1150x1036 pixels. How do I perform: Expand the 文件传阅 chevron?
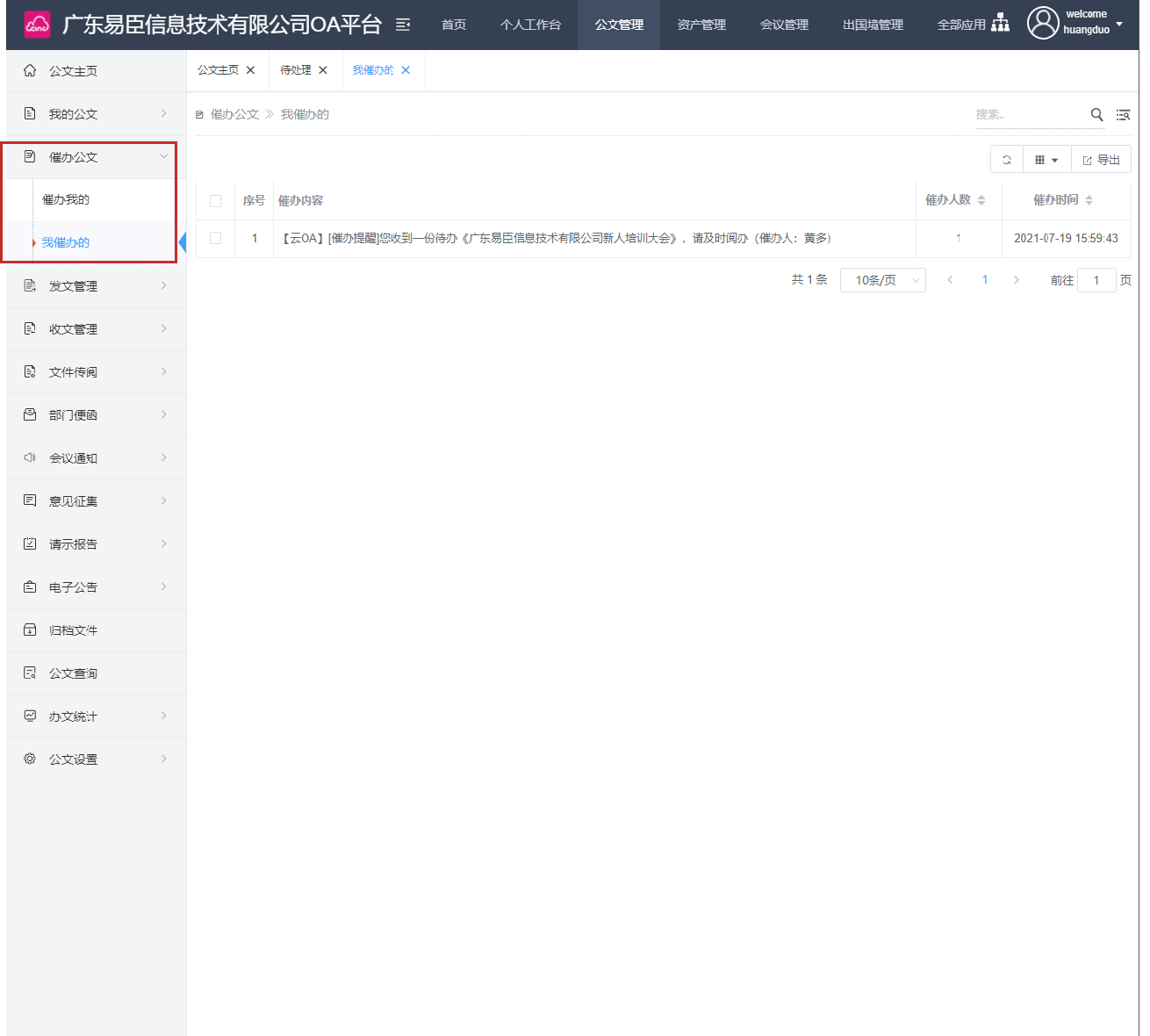[x=163, y=371]
